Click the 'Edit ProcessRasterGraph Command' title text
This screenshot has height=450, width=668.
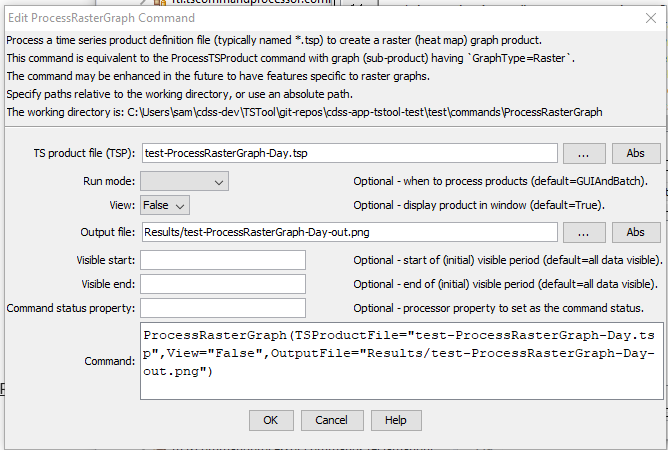101,18
